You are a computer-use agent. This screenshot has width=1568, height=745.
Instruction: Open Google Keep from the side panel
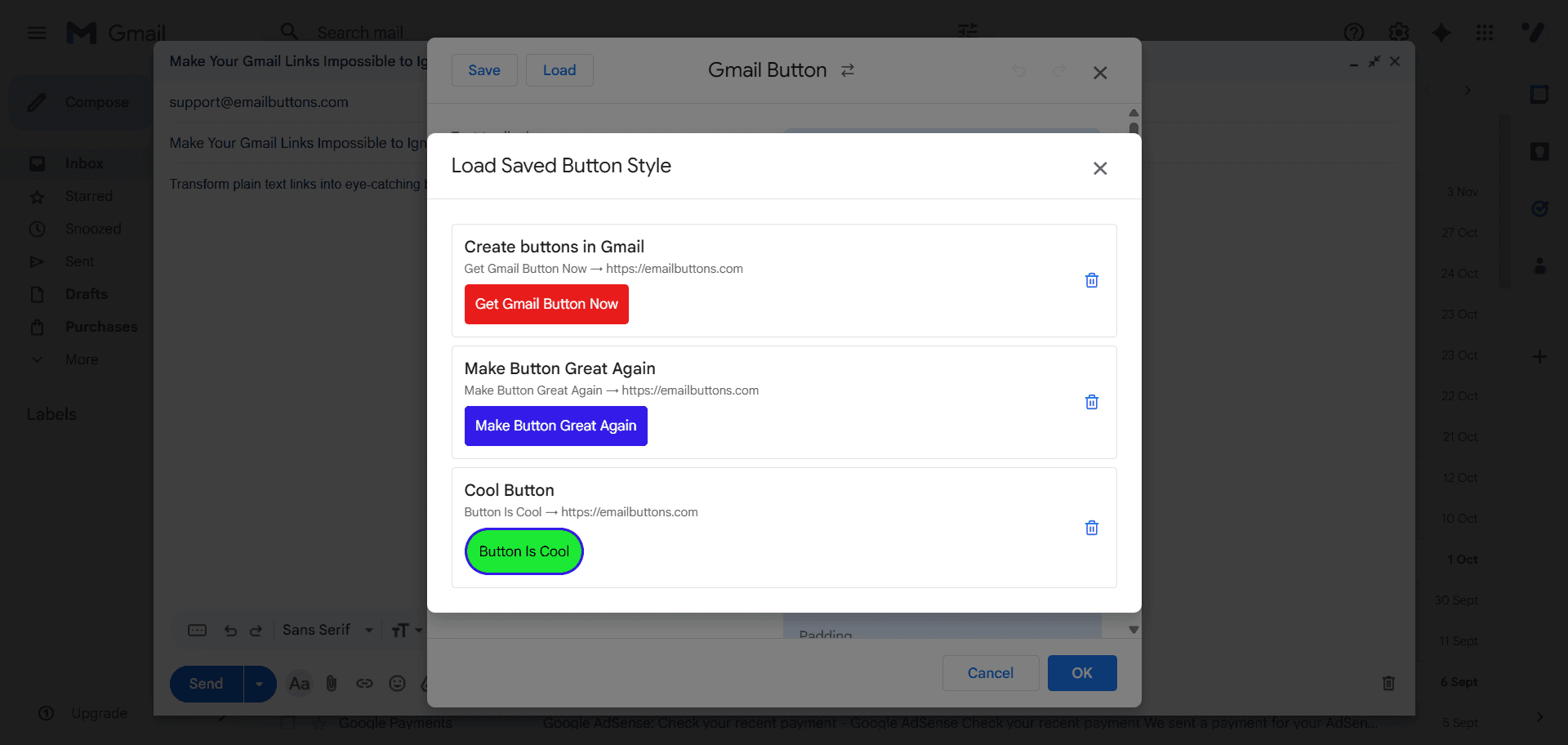1539,151
